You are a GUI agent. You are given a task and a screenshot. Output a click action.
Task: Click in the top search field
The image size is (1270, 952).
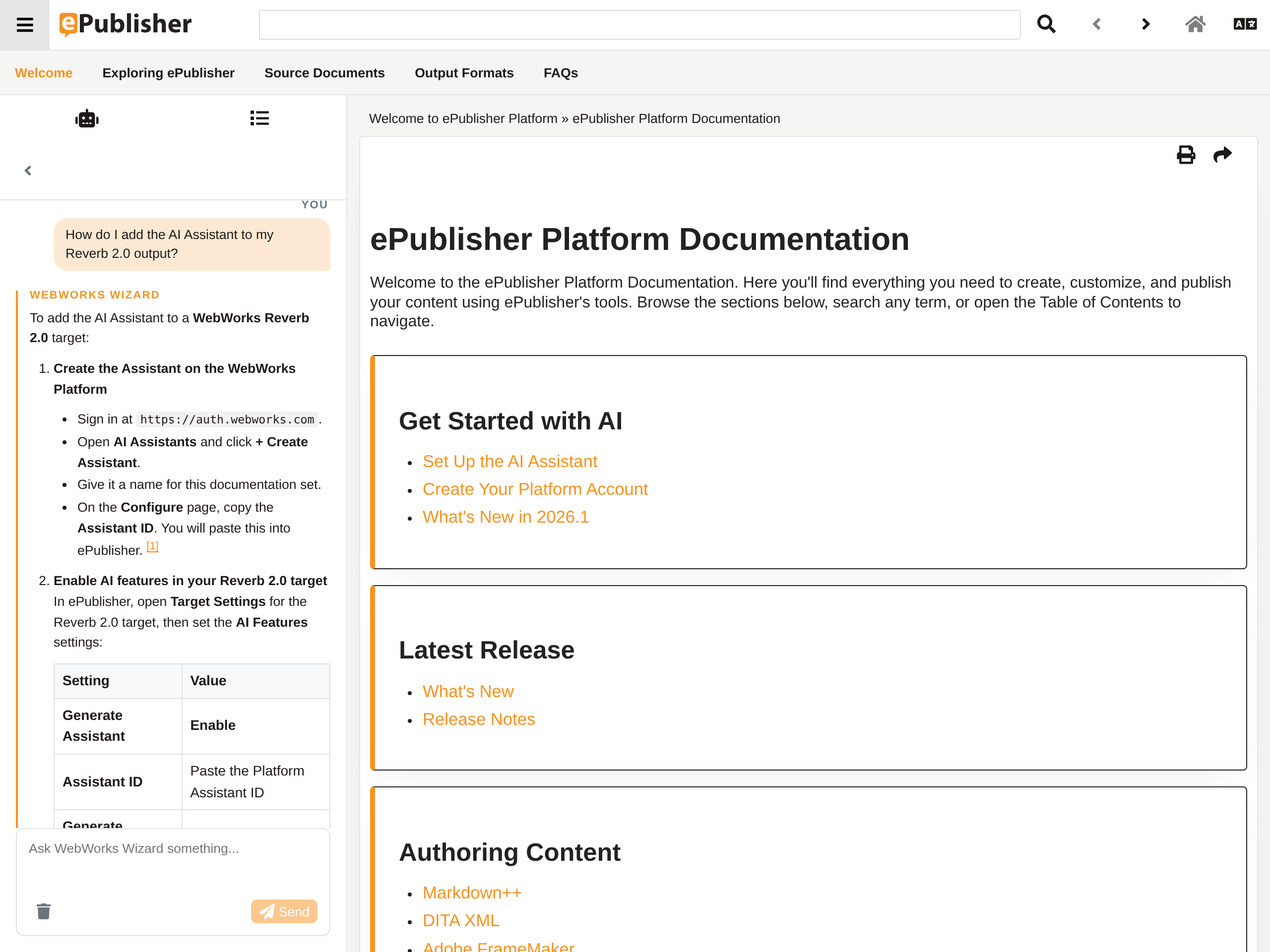[639, 25]
